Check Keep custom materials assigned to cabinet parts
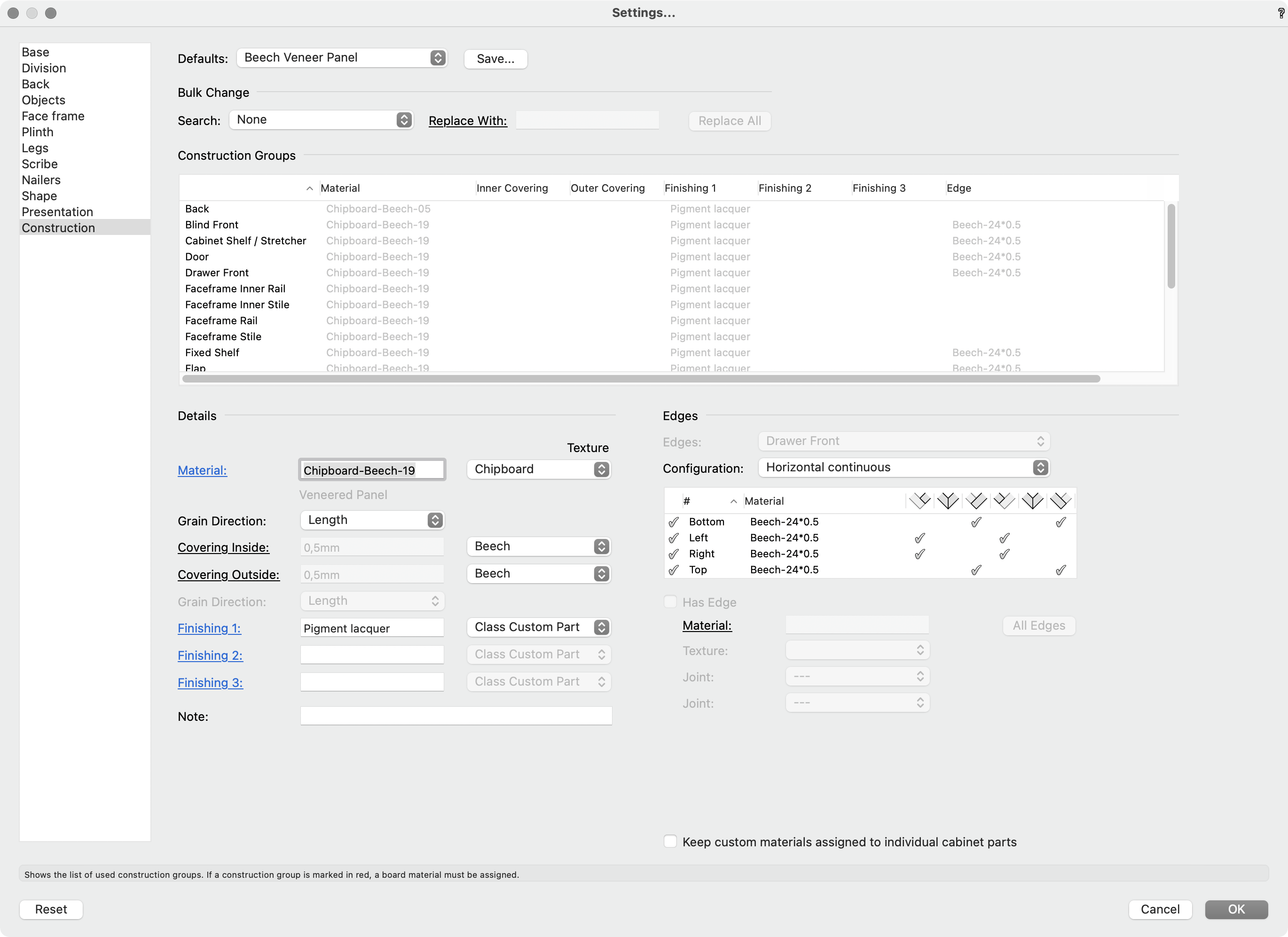The image size is (1288, 937). coord(670,841)
